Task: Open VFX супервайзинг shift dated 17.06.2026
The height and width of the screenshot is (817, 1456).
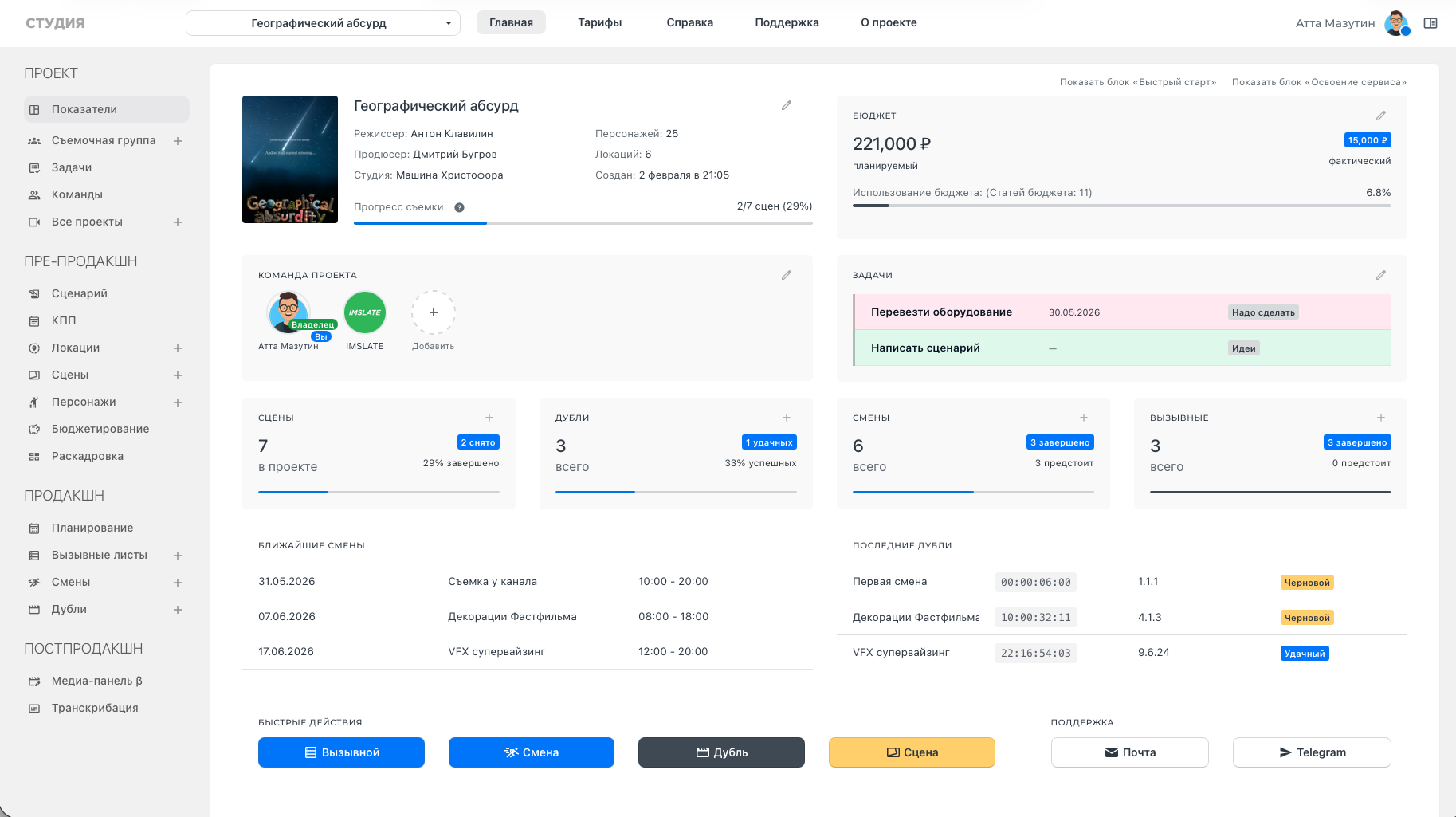Action: (528, 652)
